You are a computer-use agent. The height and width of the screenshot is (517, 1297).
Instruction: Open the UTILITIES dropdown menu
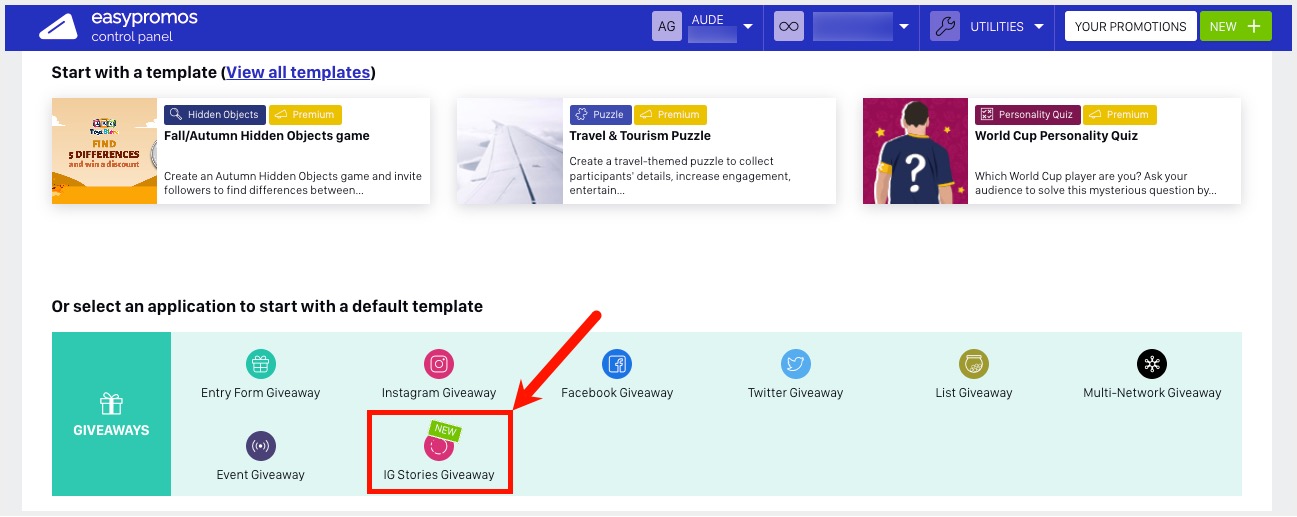tap(1008, 27)
